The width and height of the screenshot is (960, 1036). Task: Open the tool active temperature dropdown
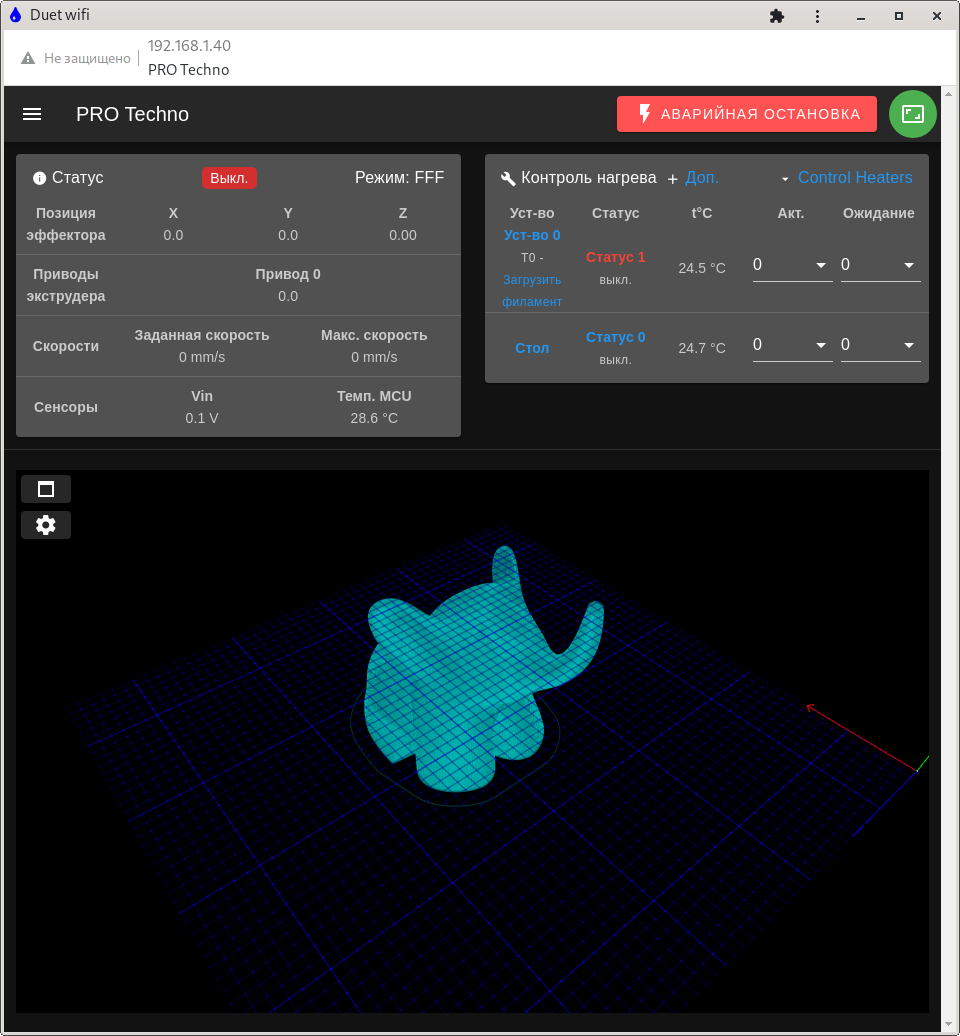coord(792,265)
